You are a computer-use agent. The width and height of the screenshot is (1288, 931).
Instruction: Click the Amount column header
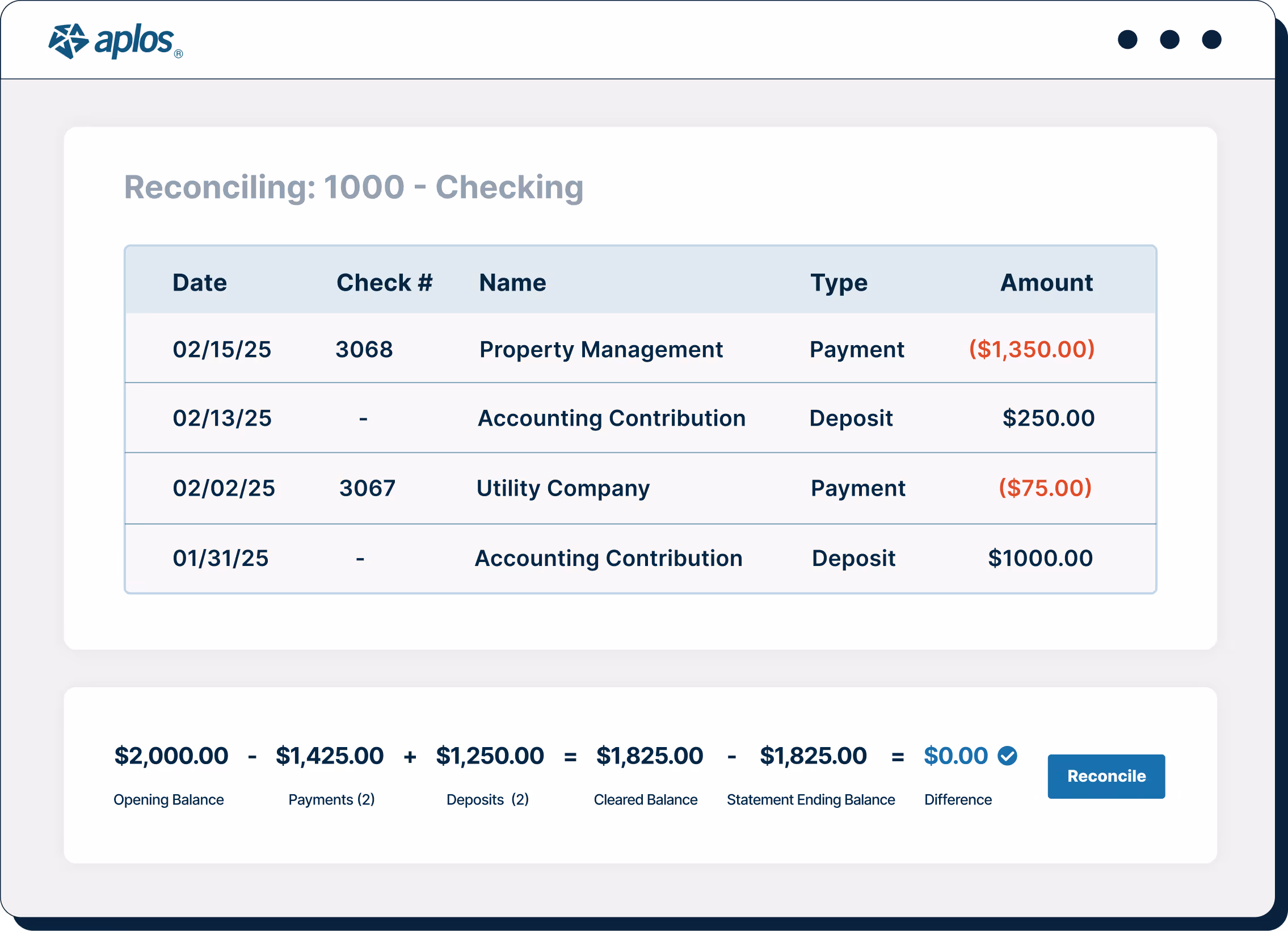[1046, 282]
